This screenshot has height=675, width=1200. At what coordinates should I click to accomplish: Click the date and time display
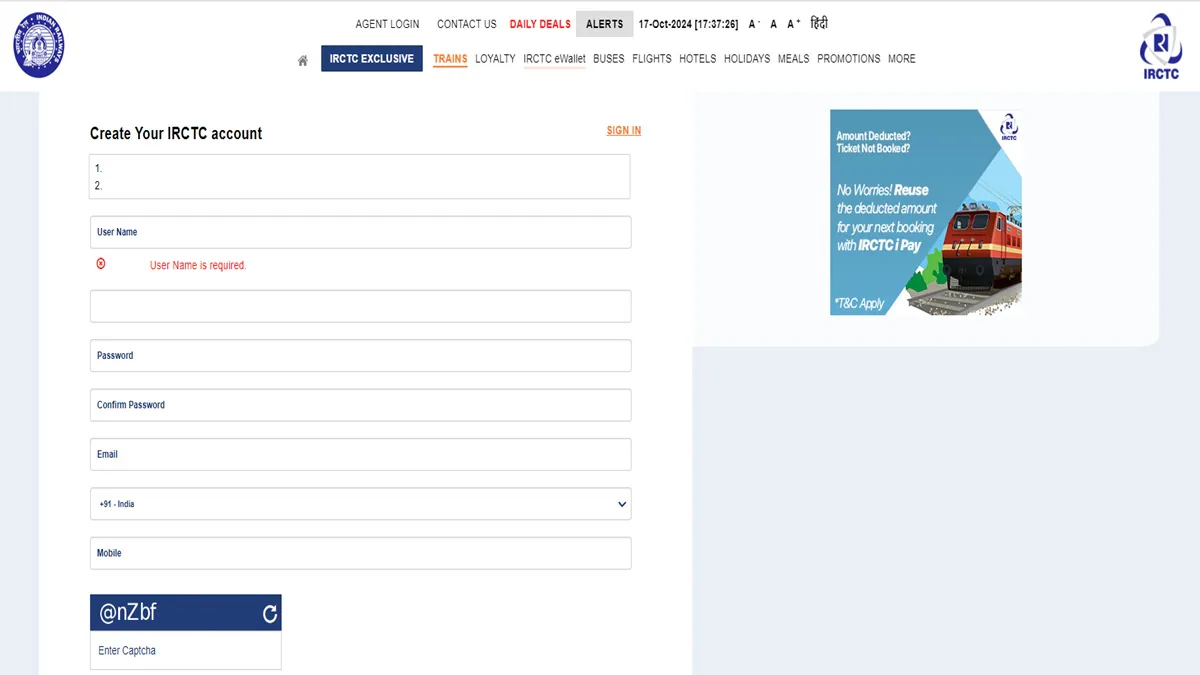688,24
